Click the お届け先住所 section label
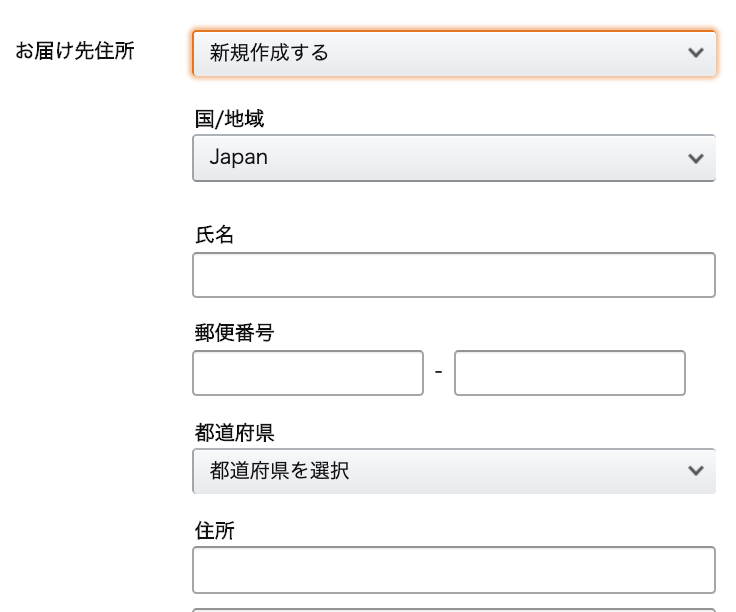The height and width of the screenshot is (612, 736). click(75, 51)
